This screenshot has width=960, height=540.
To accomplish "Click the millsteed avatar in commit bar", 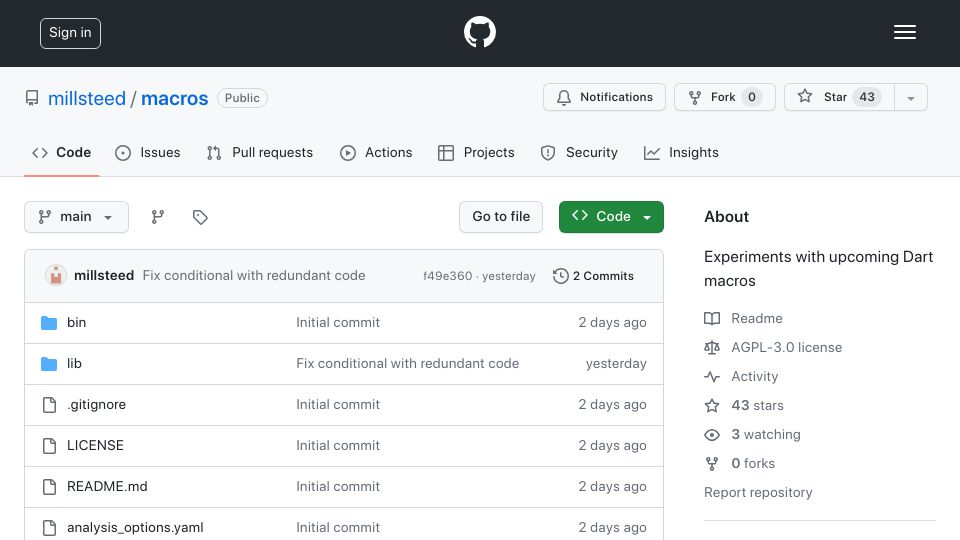I will (x=56, y=276).
